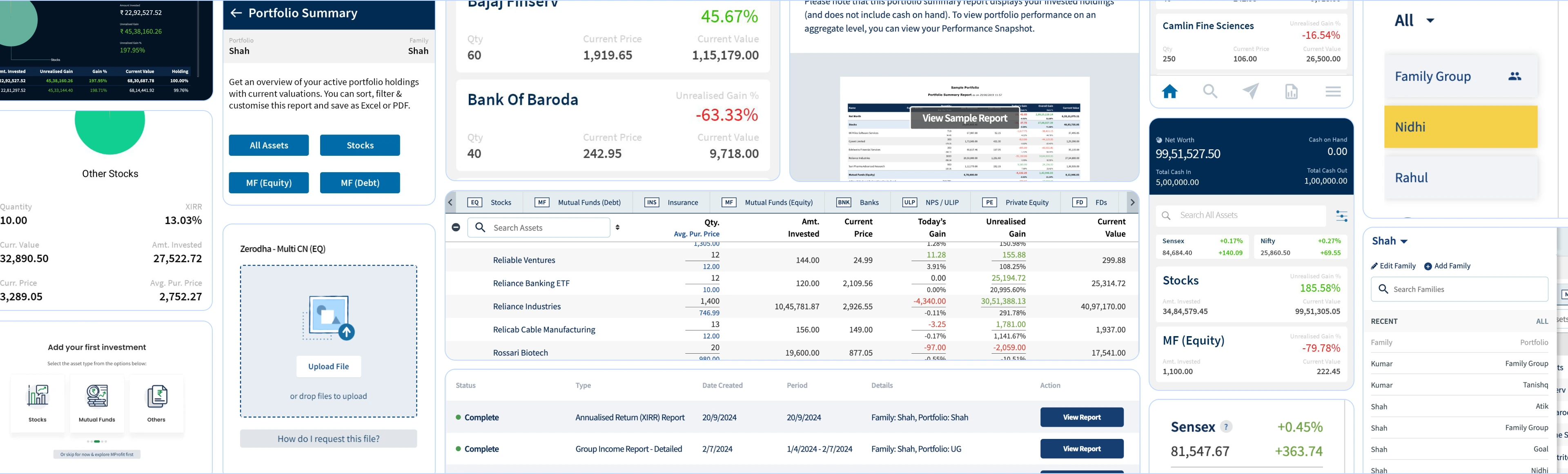This screenshot has height=474, width=1568.
Task: Click the people icon on the Family Group card
Action: (x=1515, y=77)
